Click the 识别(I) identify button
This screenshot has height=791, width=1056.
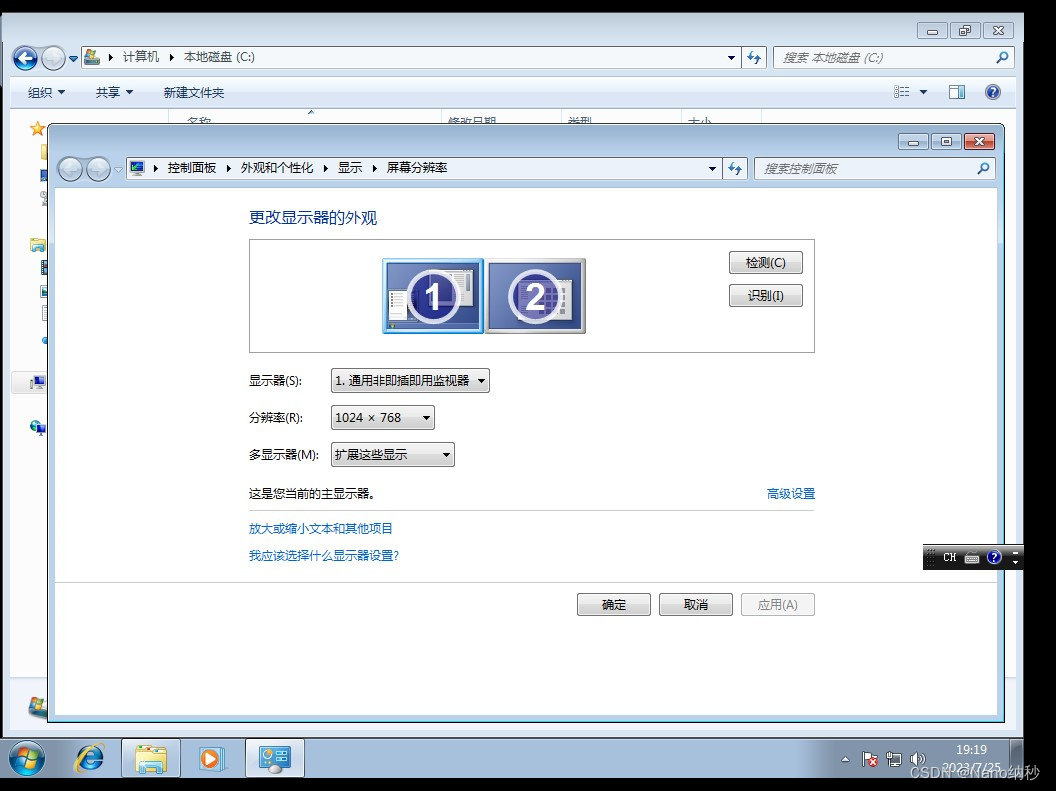[766, 296]
